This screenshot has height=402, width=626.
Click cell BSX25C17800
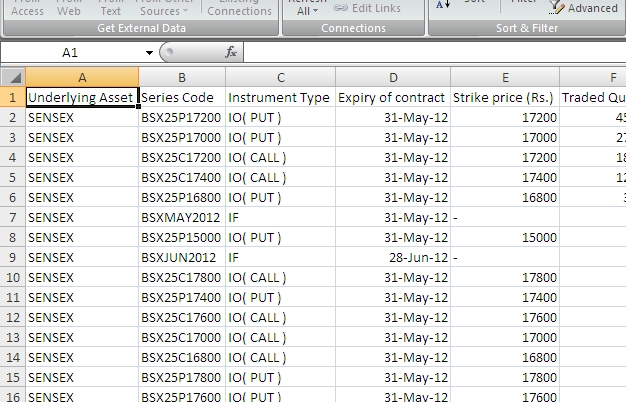pyautogui.click(x=182, y=277)
